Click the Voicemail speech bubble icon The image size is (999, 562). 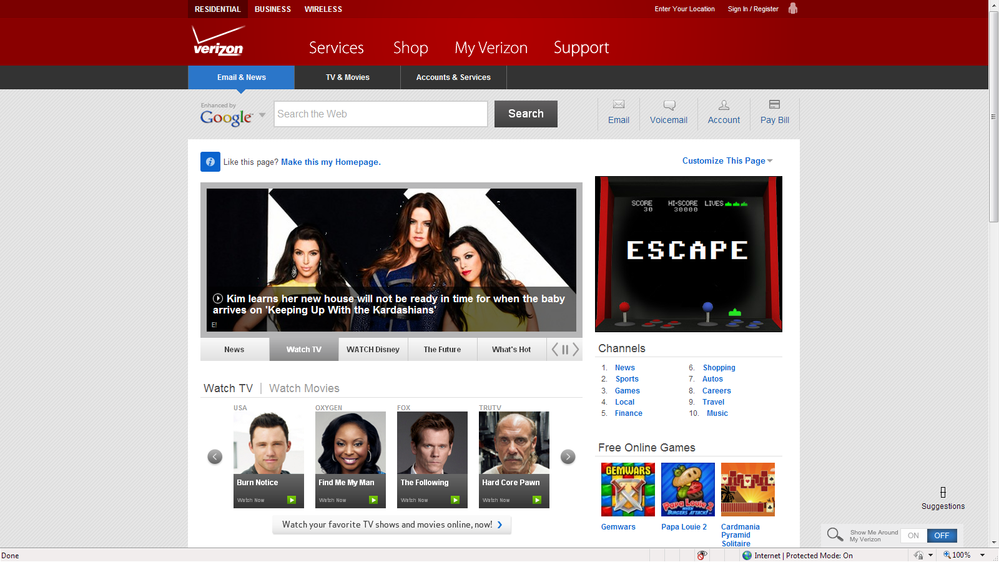pos(669,105)
